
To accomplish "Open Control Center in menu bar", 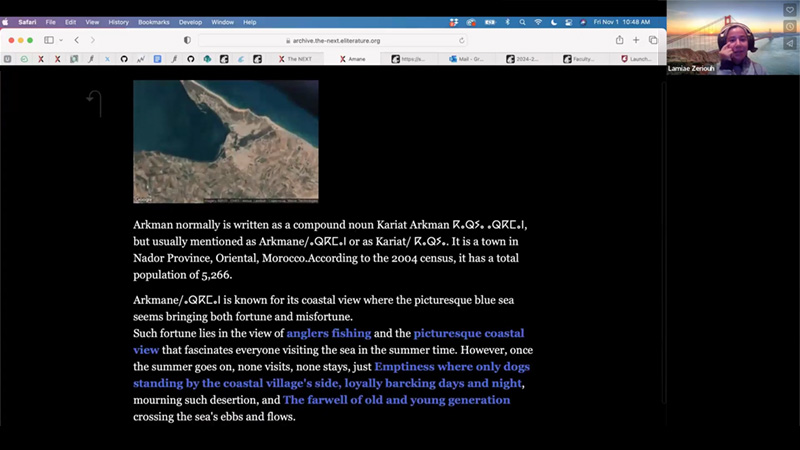I will (x=568, y=22).
